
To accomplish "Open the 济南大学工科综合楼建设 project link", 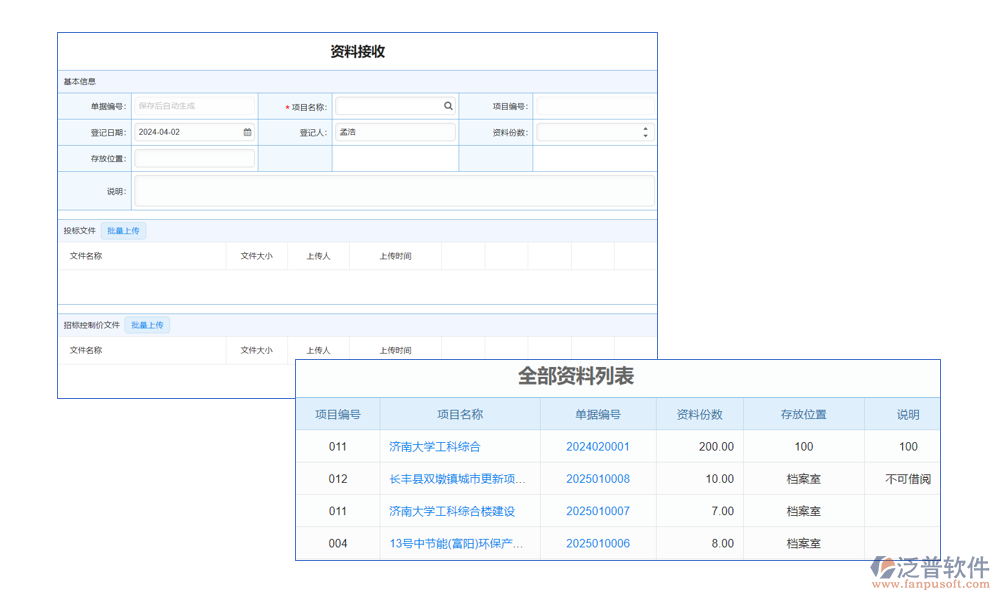I will pyautogui.click(x=452, y=511).
